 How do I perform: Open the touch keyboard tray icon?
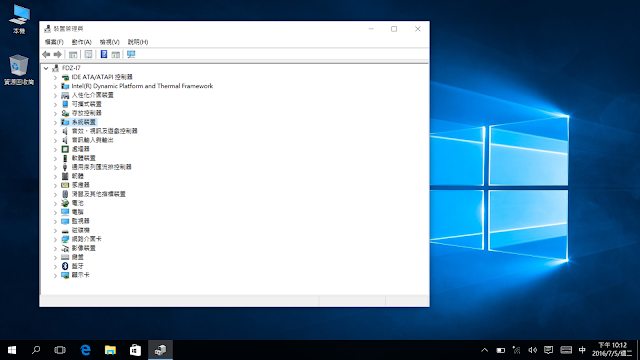click(566, 350)
